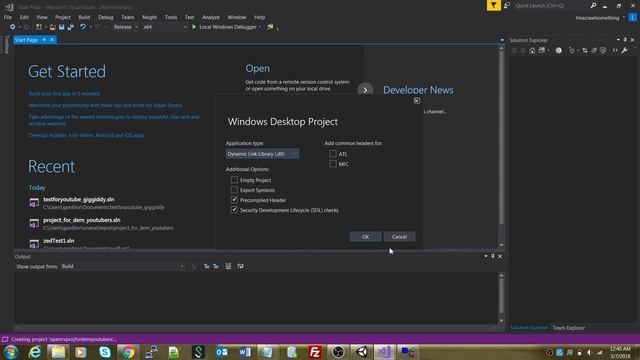Click the Develop modern native Android iOS apps link

[x=86, y=135]
